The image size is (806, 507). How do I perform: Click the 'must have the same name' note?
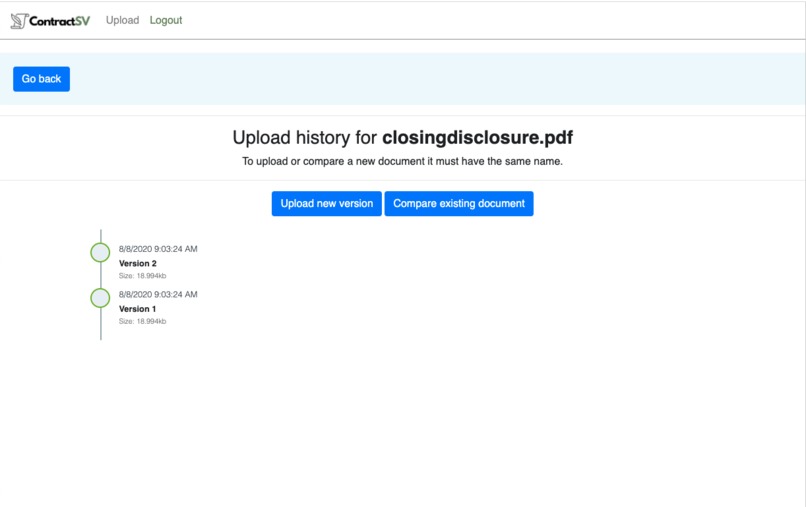coord(402,161)
